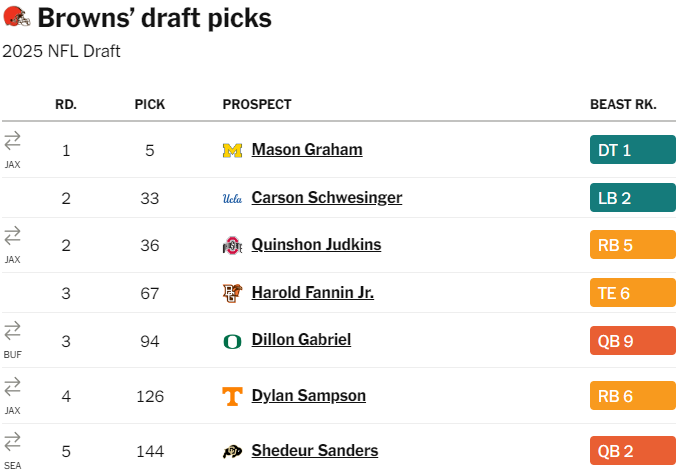
Task: Open Carson Schwesinger's prospect profile
Action: pos(327,198)
